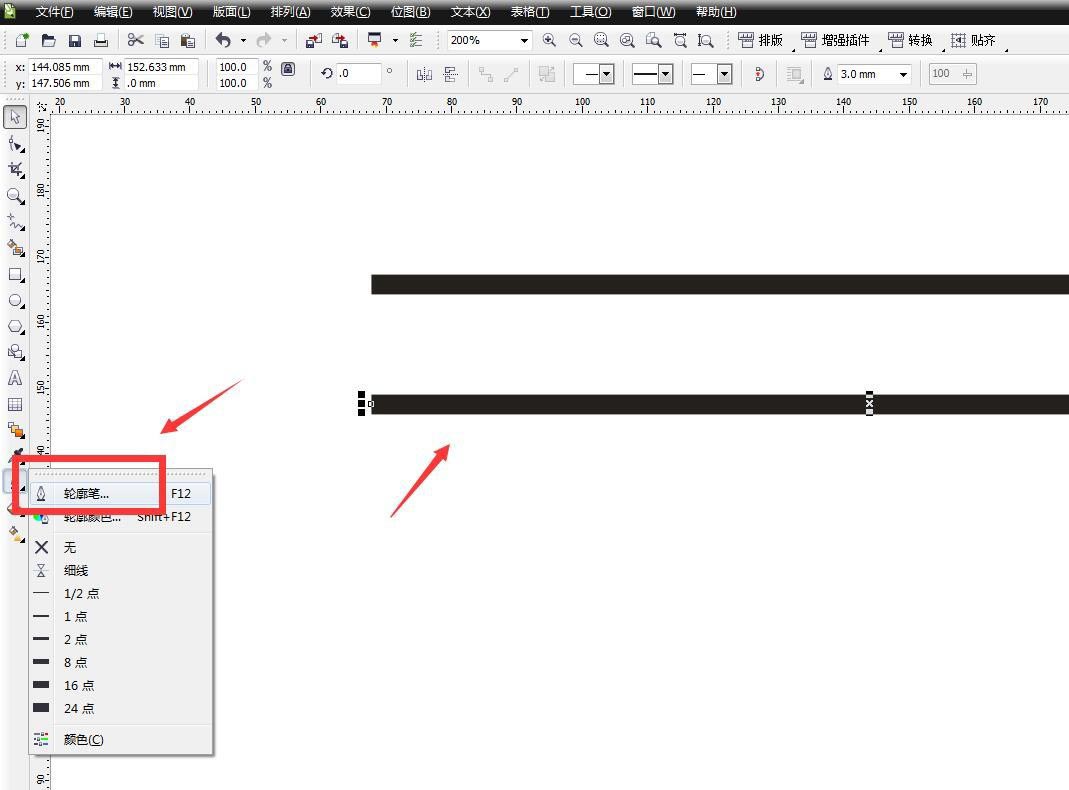
Task: Click the Zoom in magnifier icon
Action: [549, 41]
